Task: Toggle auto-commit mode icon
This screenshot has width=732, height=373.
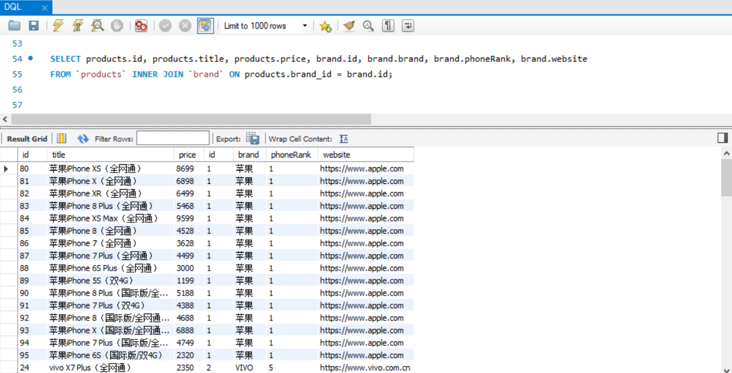Action: tap(205, 26)
